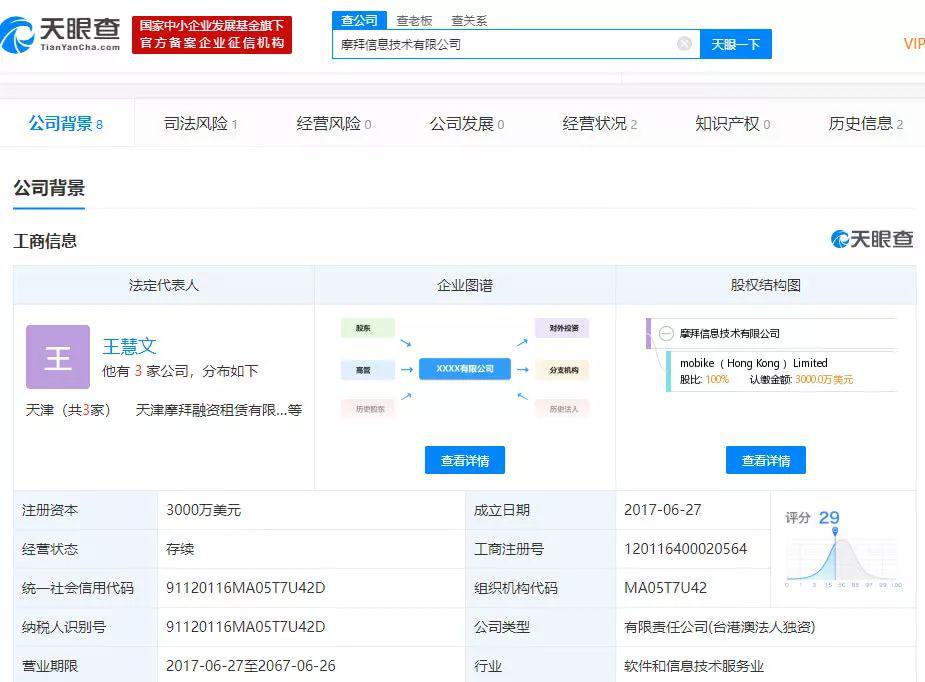The image size is (925, 682).
Task: Select industry value 软件和信息技术服务业
Action: [x=694, y=666]
